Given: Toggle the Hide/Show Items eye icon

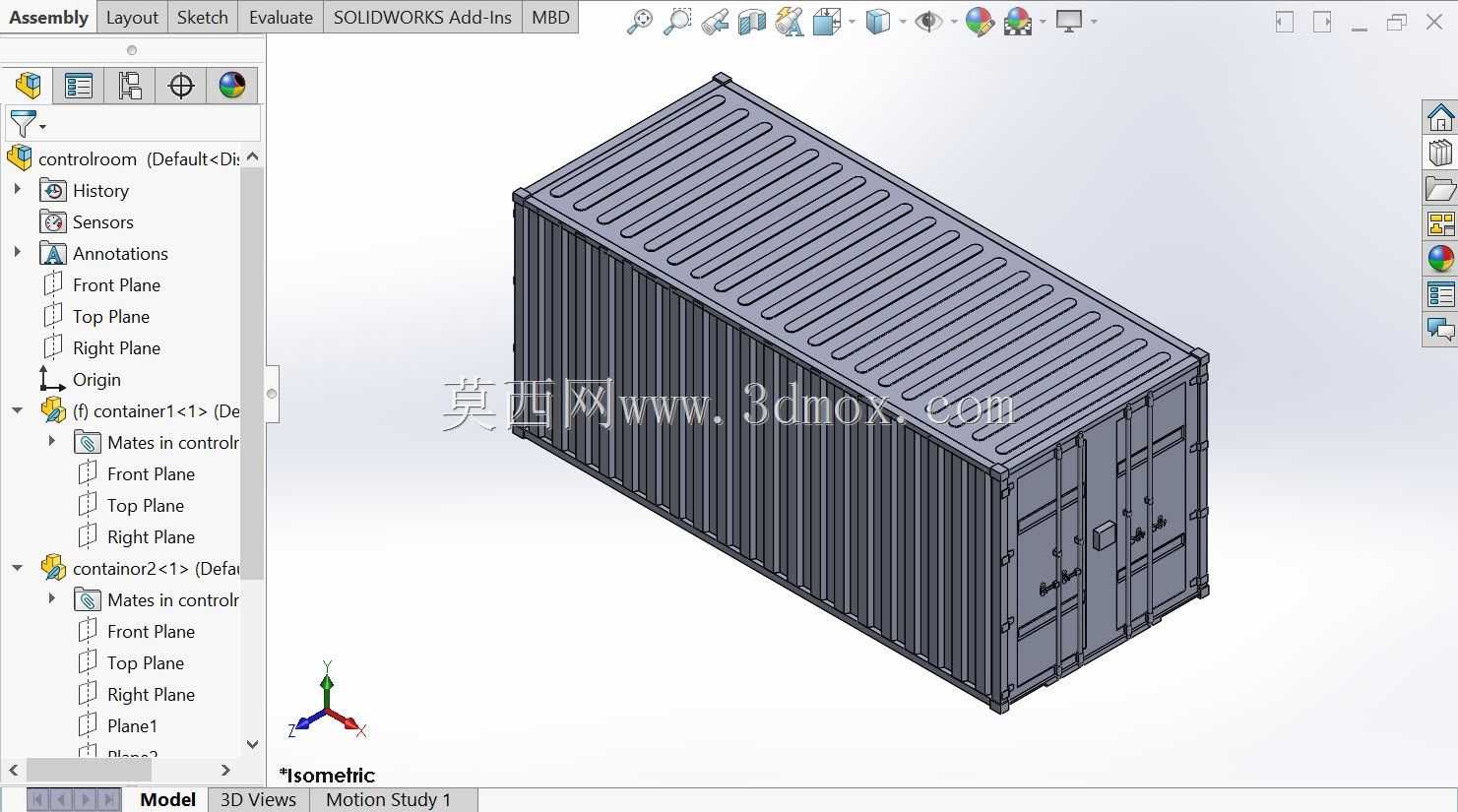Looking at the screenshot, I should (x=927, y=22).
